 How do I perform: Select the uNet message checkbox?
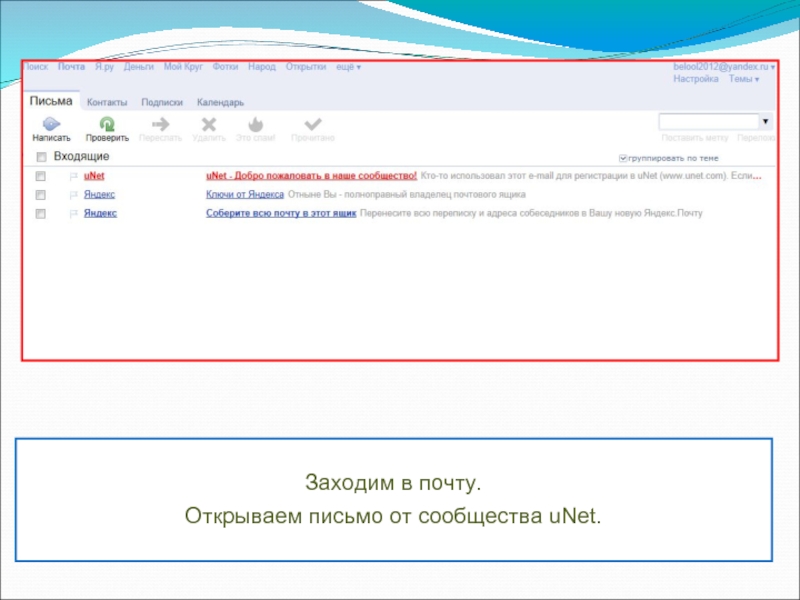click(x=40, y=176)
